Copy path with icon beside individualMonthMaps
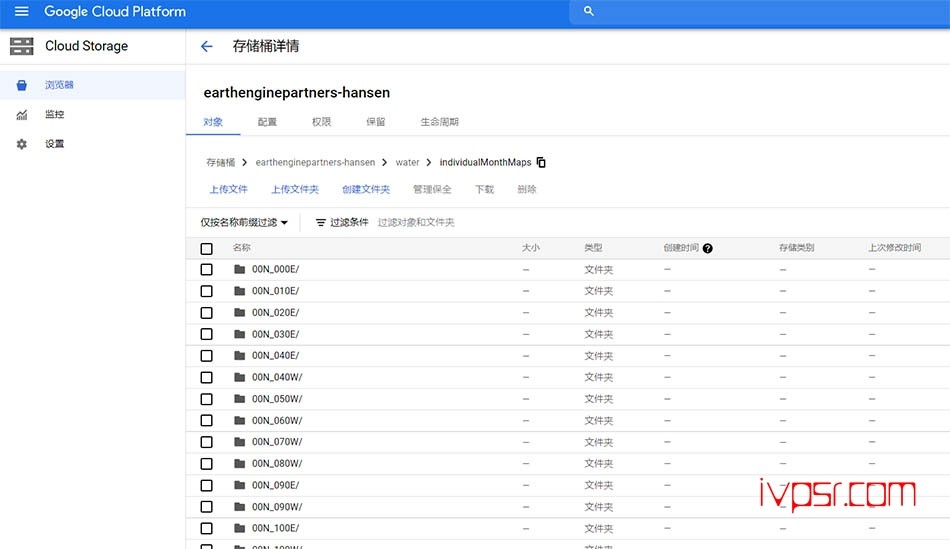 tap(541, 162)
